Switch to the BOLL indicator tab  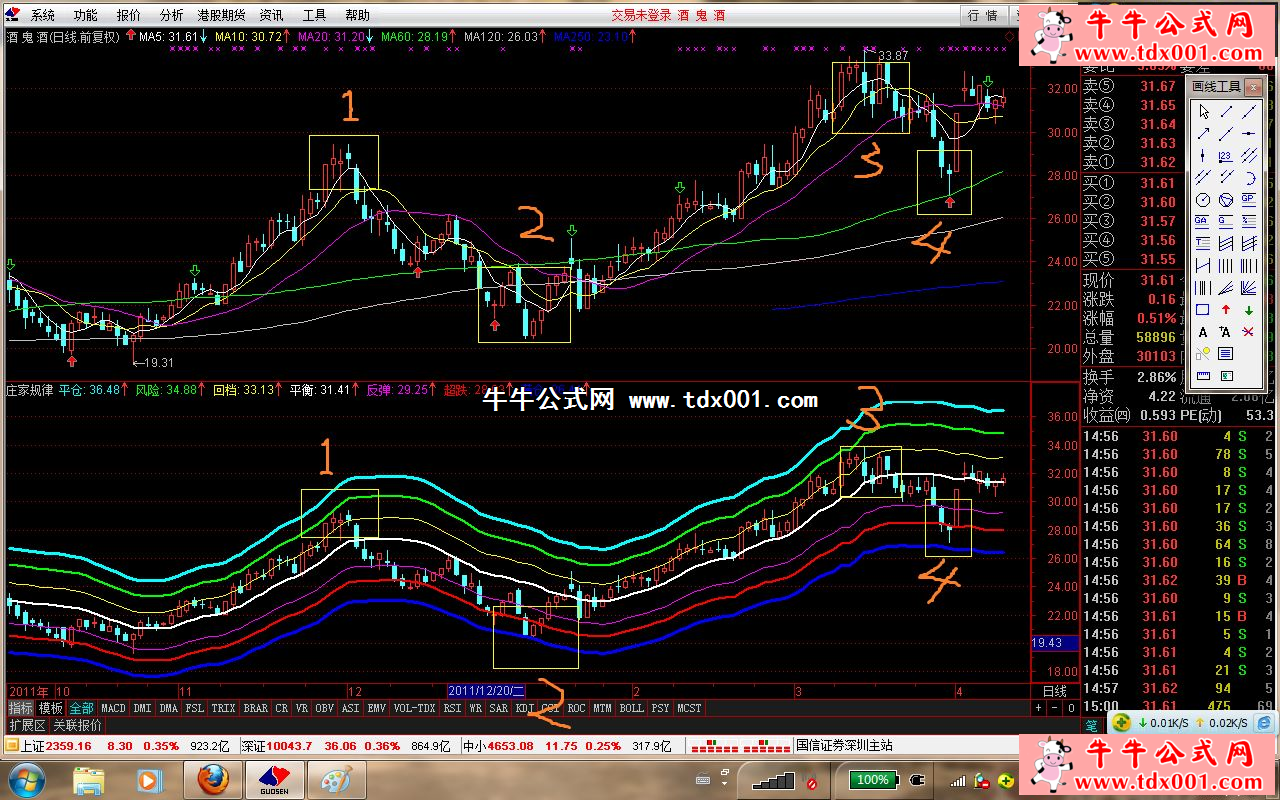[x=631, y=708]
